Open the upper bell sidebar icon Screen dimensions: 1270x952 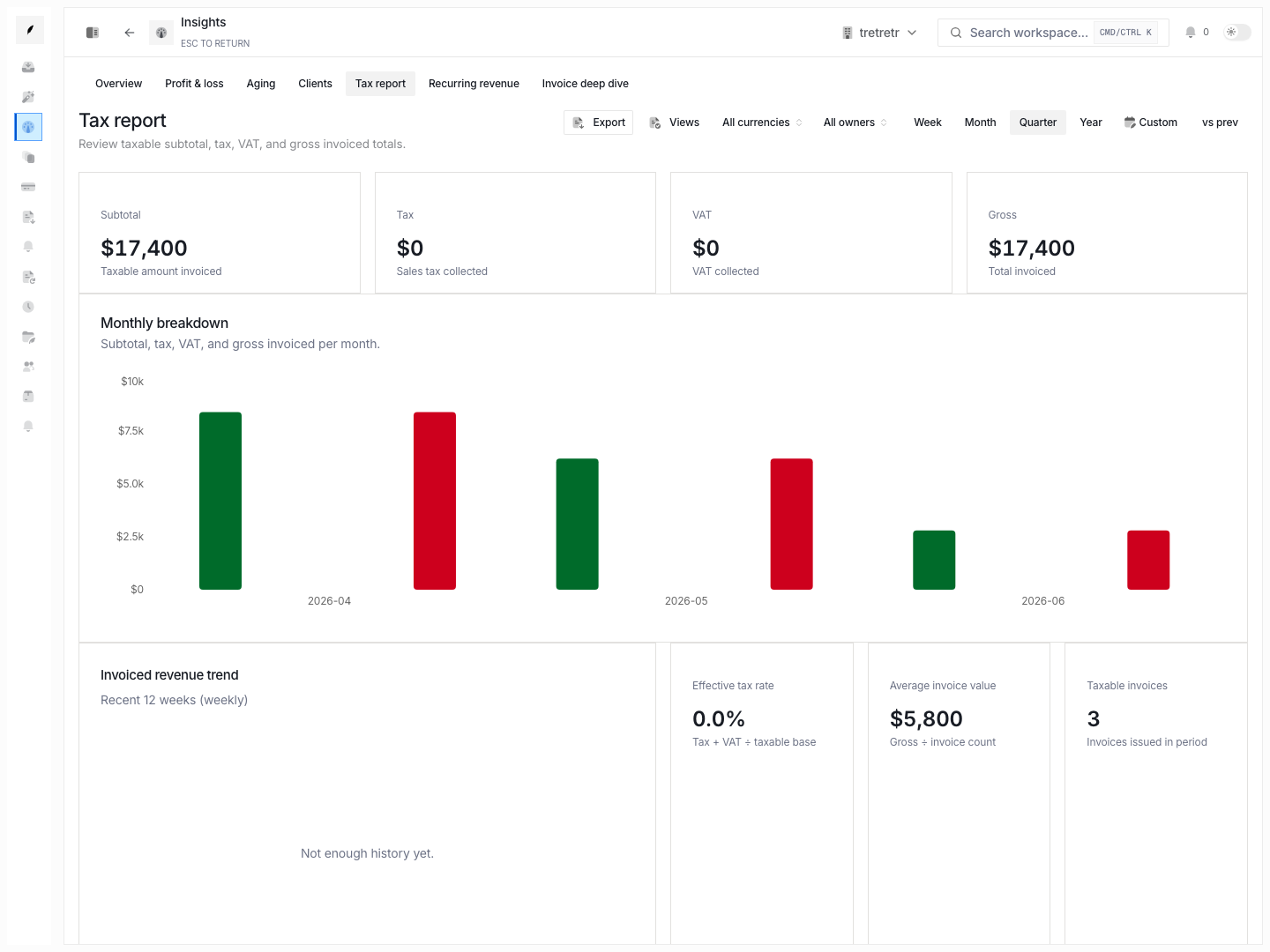28,247
